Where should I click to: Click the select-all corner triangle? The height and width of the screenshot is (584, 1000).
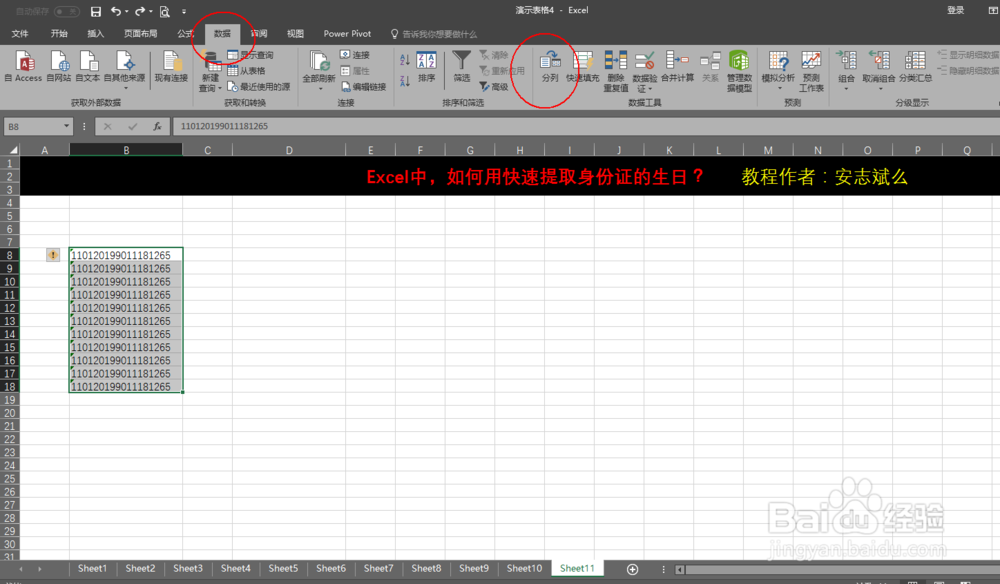point(12,150)
